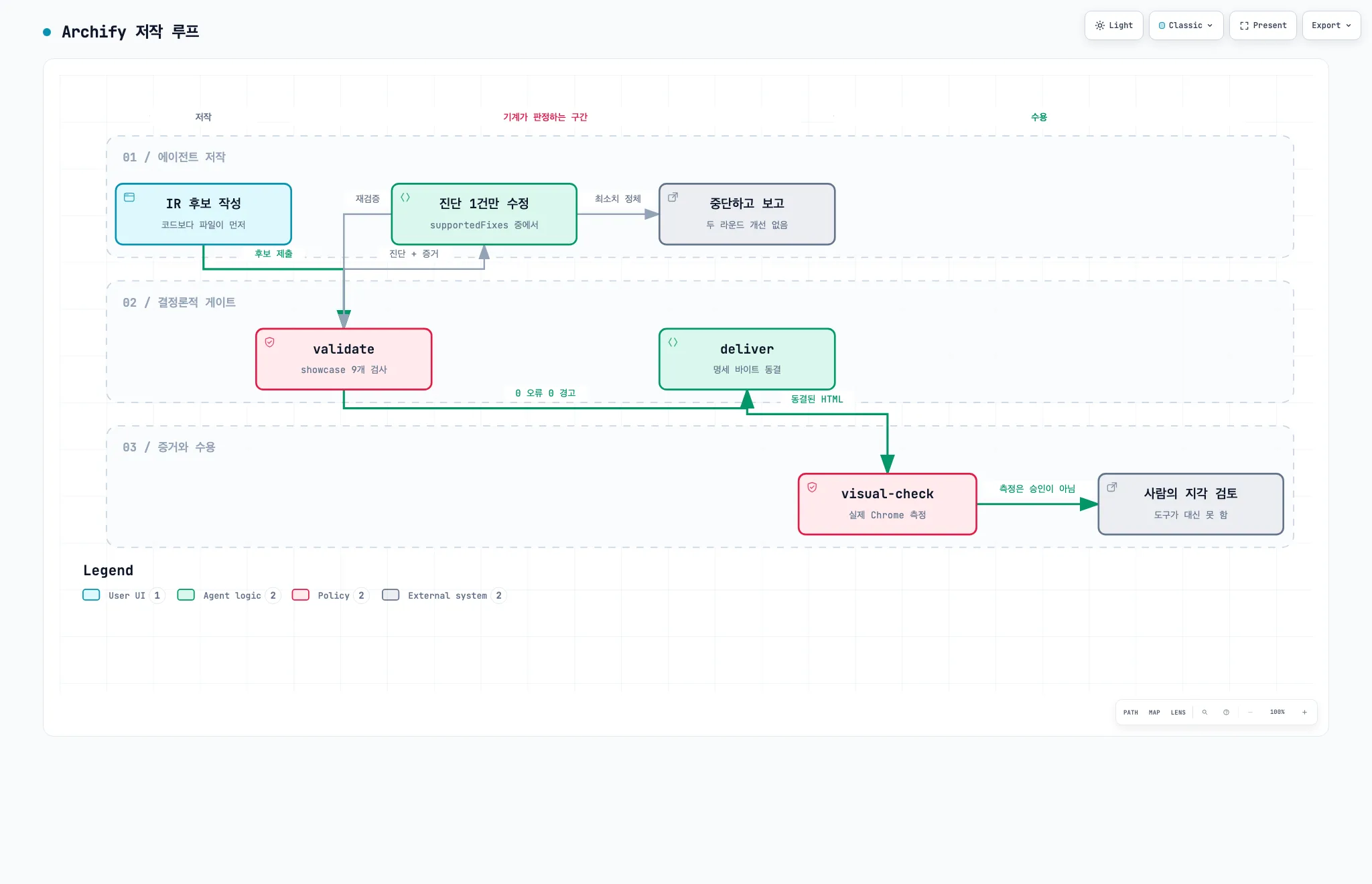
Task: Click the window icon on IR 후보 작성 node
Action: (129, 197)
